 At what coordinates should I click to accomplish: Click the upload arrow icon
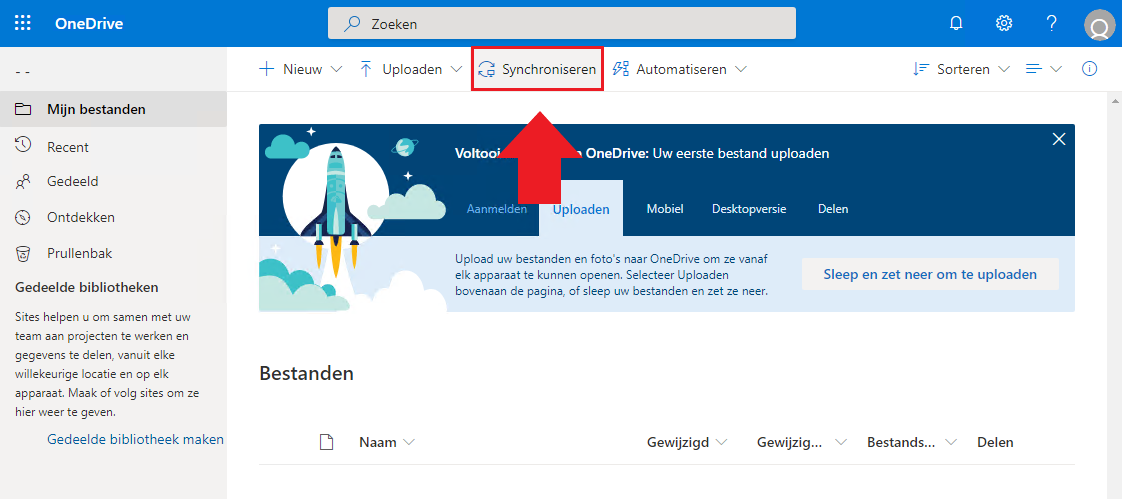point(366,69)
